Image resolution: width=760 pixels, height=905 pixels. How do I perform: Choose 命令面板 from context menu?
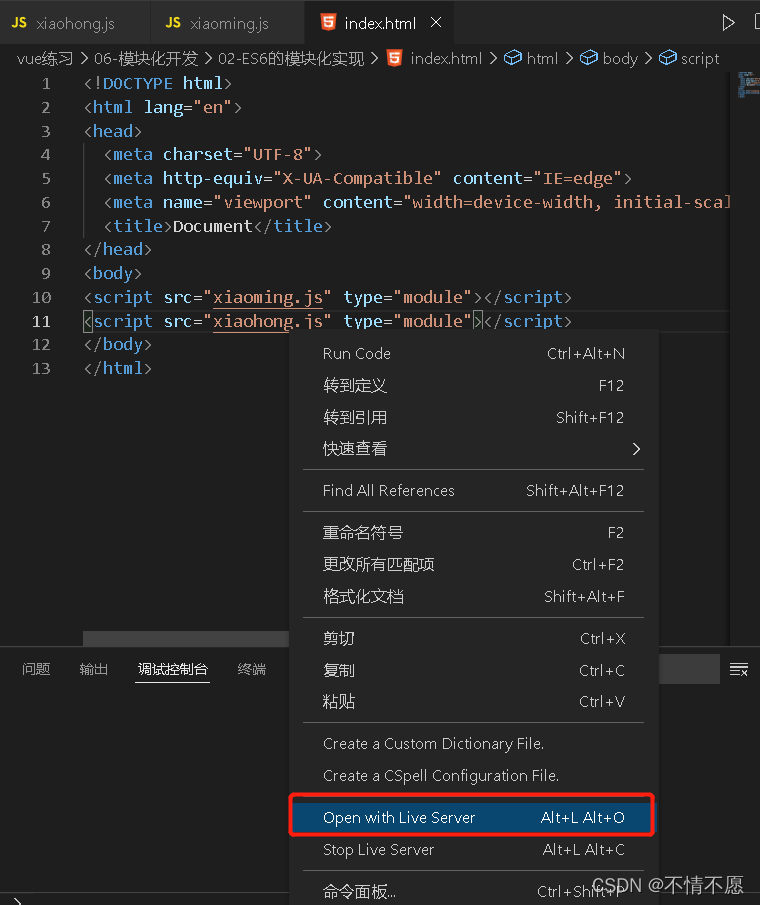473,891
